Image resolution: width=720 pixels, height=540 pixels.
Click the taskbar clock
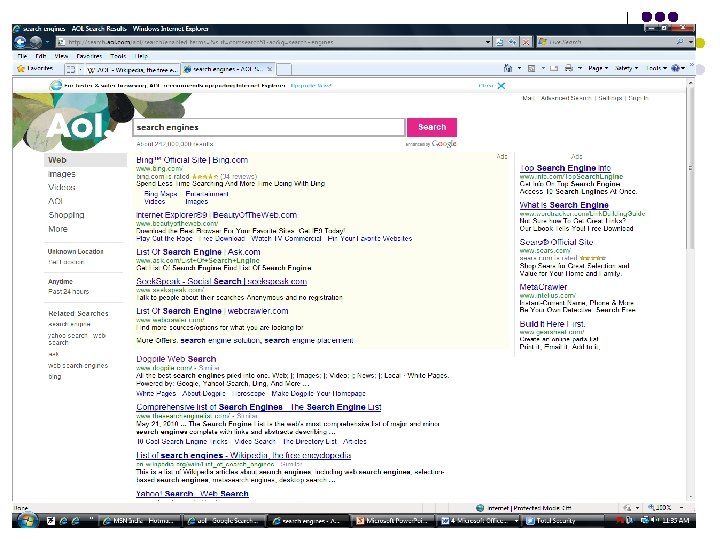click(675, 520)
